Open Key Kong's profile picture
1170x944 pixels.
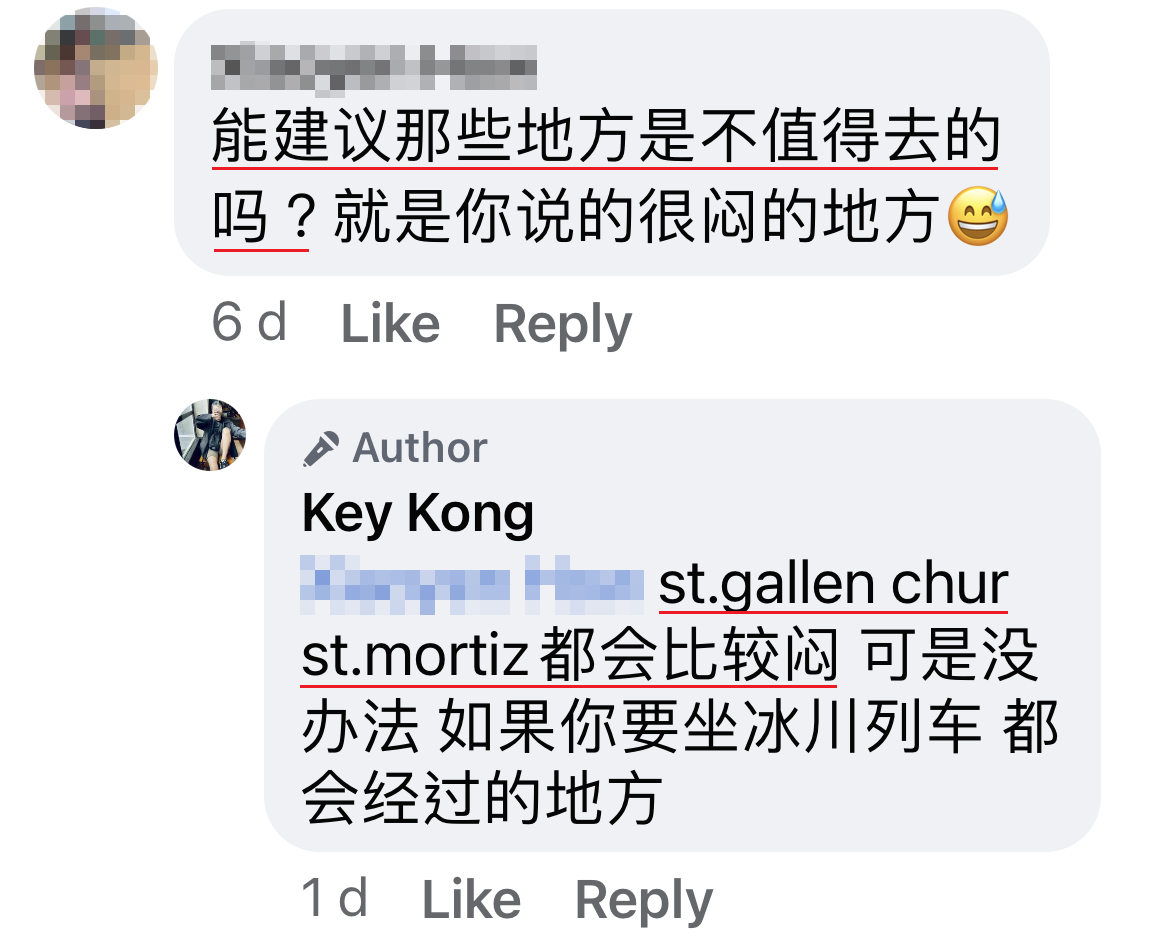point(210,435)
